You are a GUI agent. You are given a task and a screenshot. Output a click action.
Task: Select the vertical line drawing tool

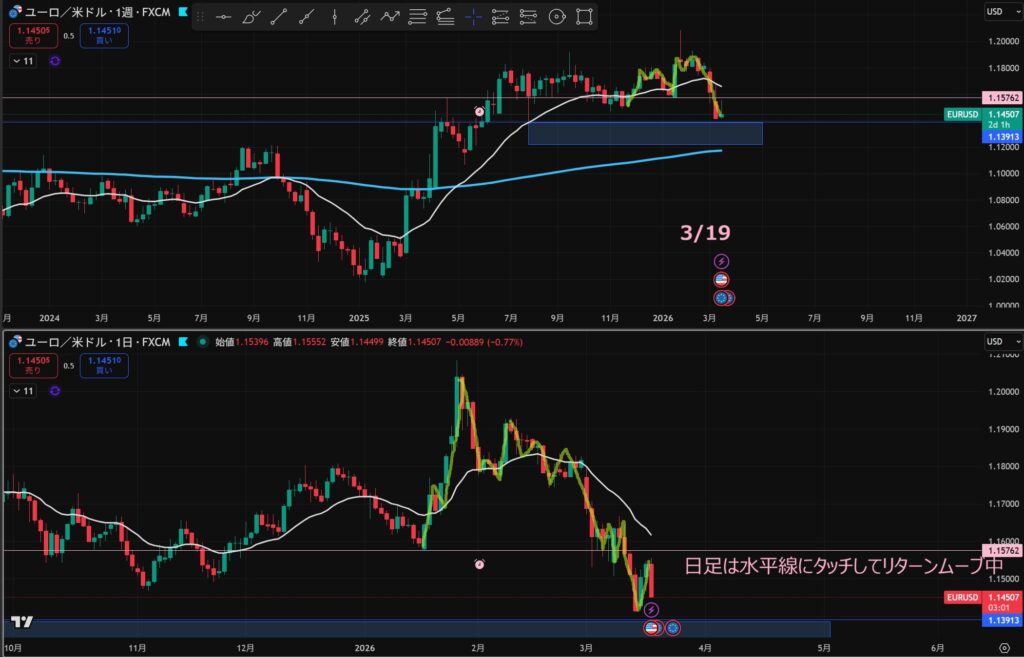(x=335, y=17)
